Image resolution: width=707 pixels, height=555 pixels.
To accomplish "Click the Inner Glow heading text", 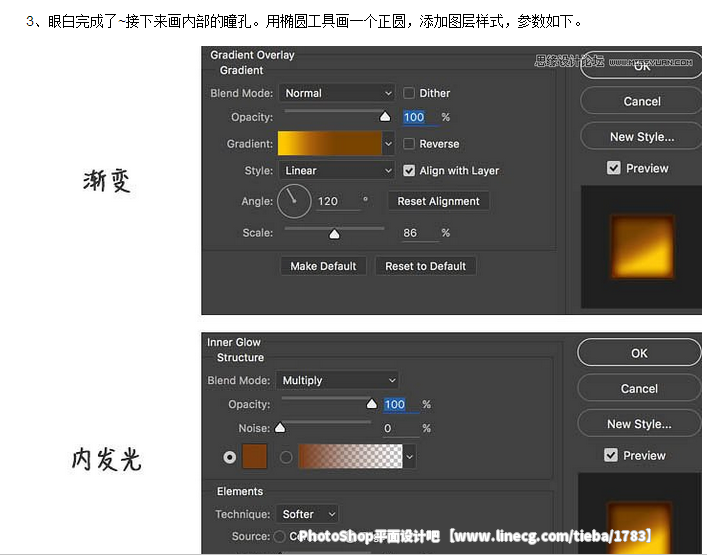I will 234,342.
